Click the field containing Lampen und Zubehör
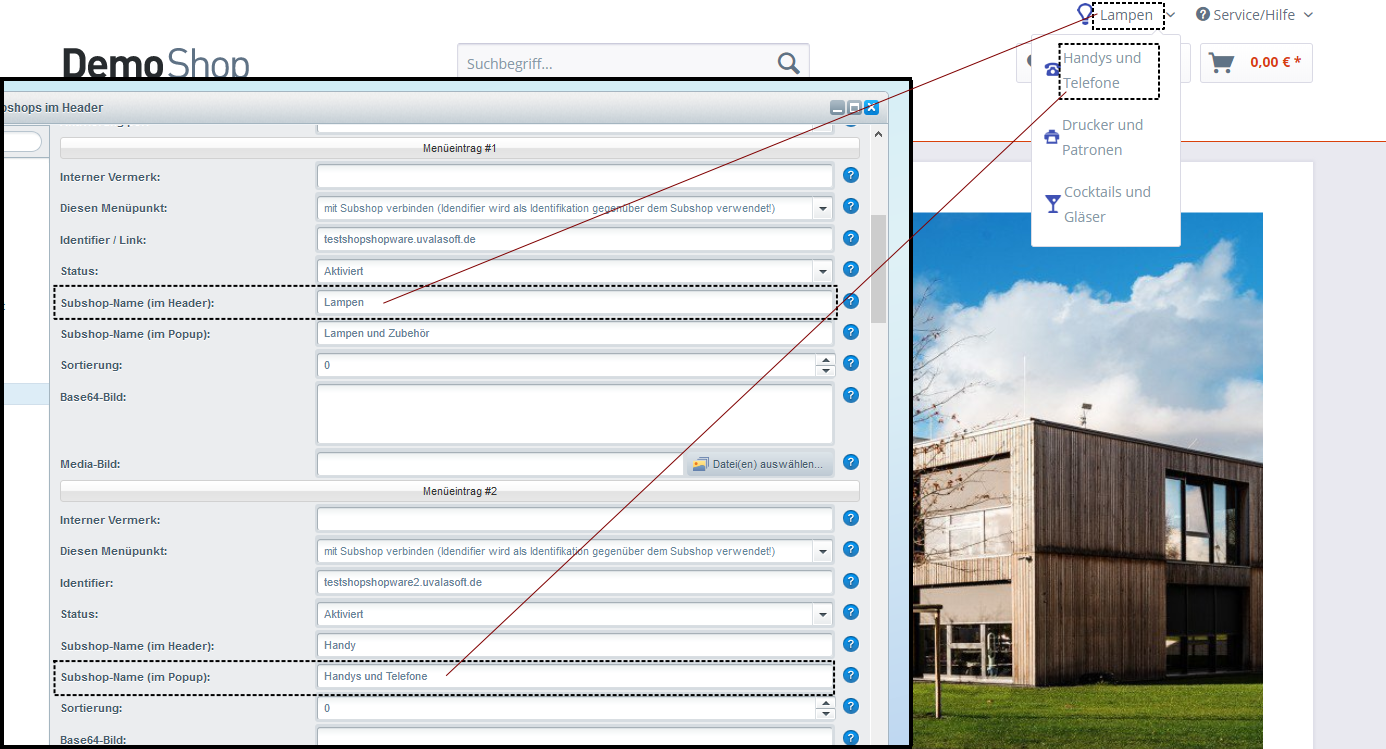This screenshot has width=1386, height=749. pos(575,334)
